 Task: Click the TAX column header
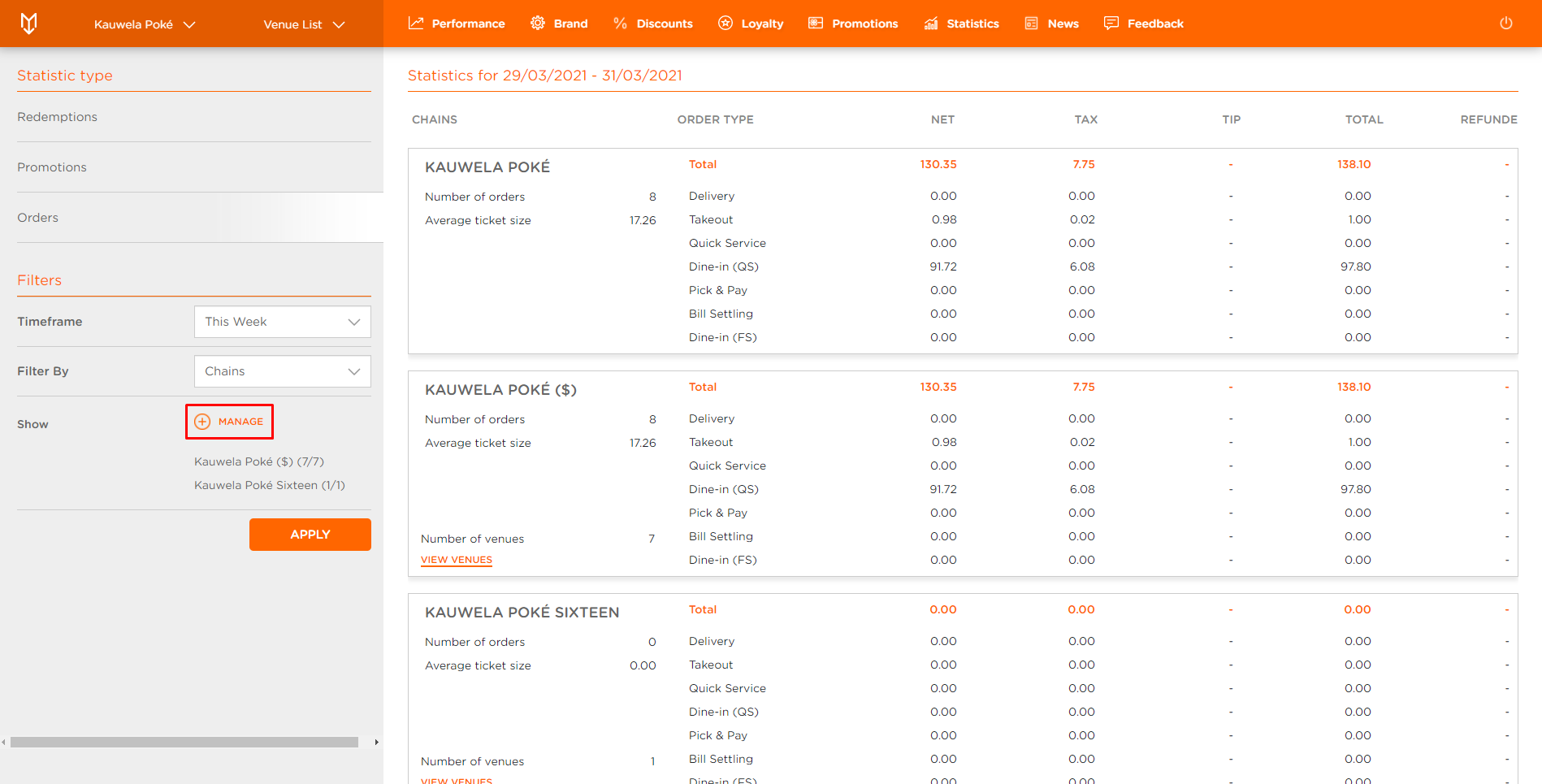(1086, 119)
